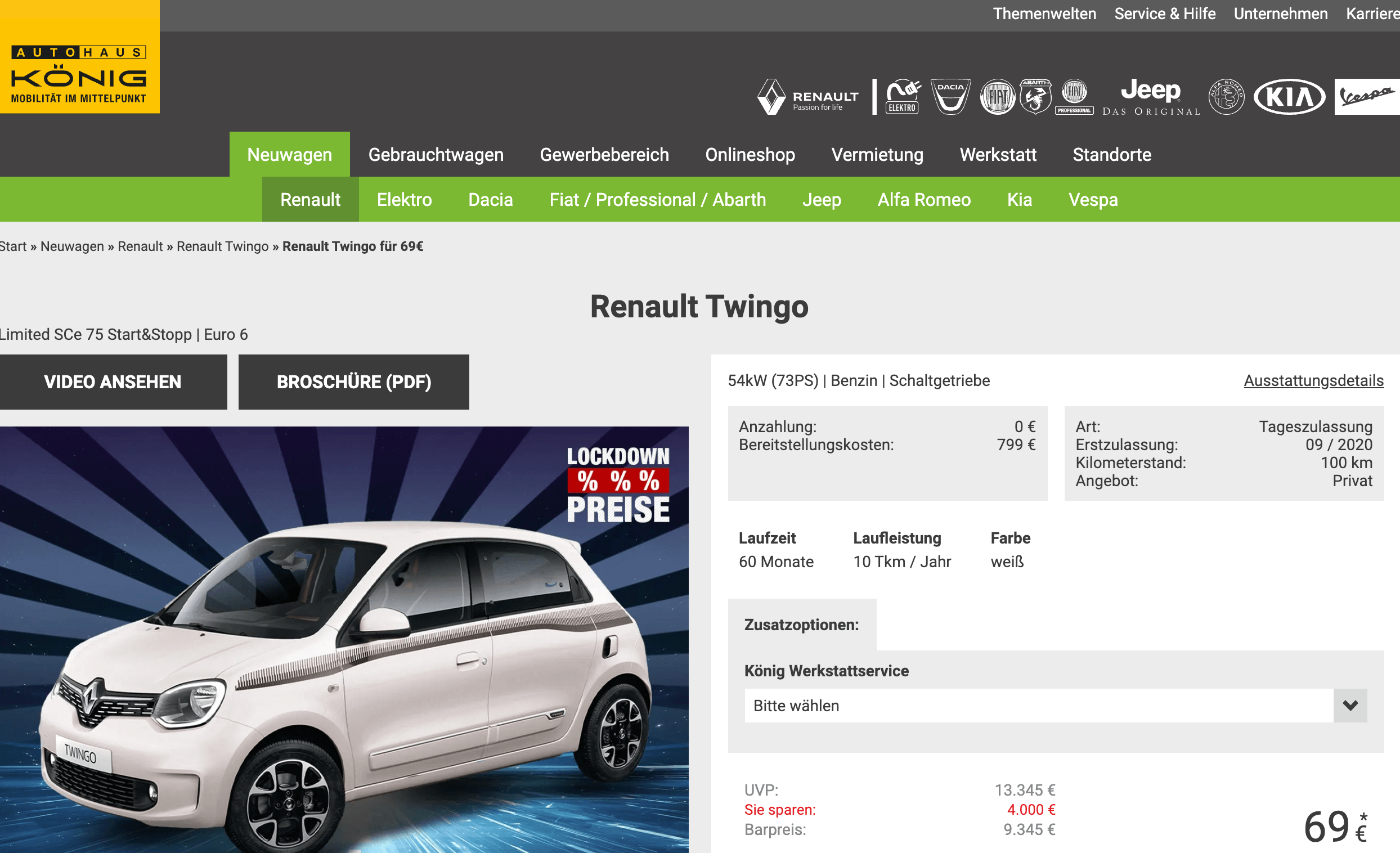Screen dimensions: 1400x853
Task: Download the BROSCHÜRE (PDF)
Action: pos(354,382)
